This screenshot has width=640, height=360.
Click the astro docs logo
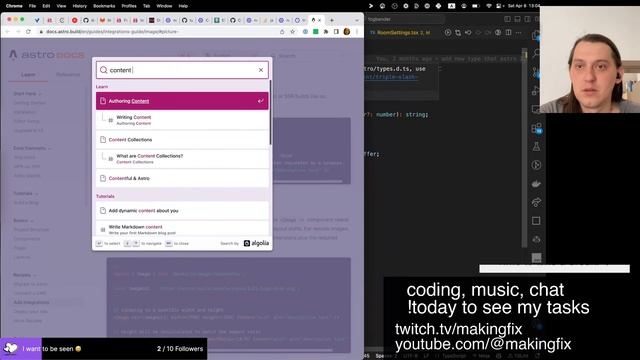coord(47,55)
